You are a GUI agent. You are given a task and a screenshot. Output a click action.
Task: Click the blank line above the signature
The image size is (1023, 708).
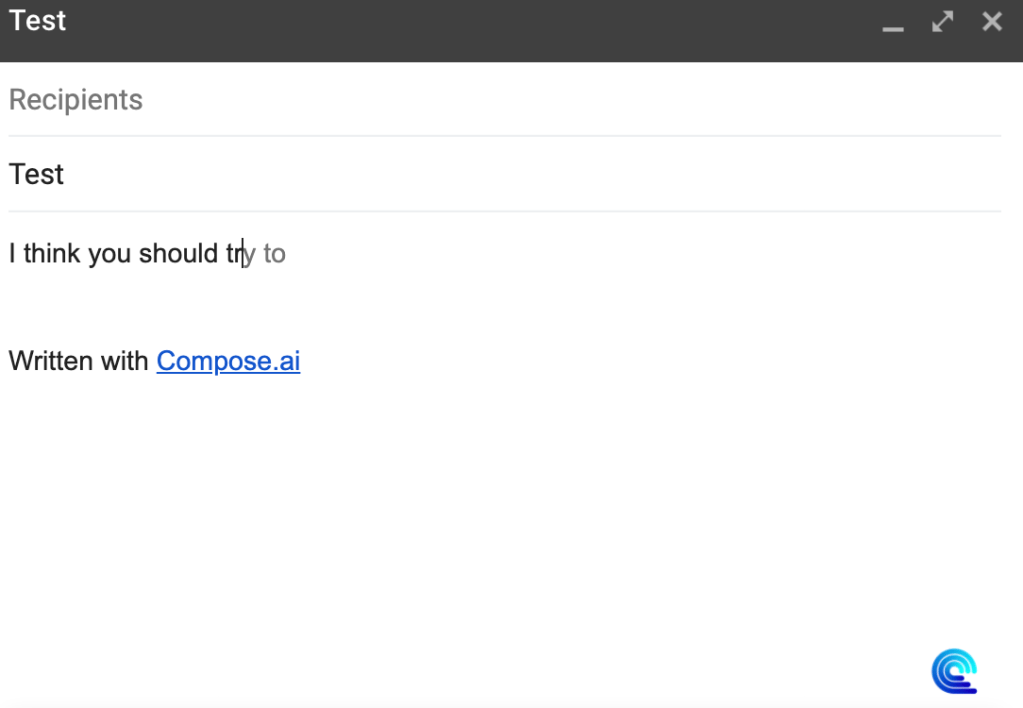[300, 307]
